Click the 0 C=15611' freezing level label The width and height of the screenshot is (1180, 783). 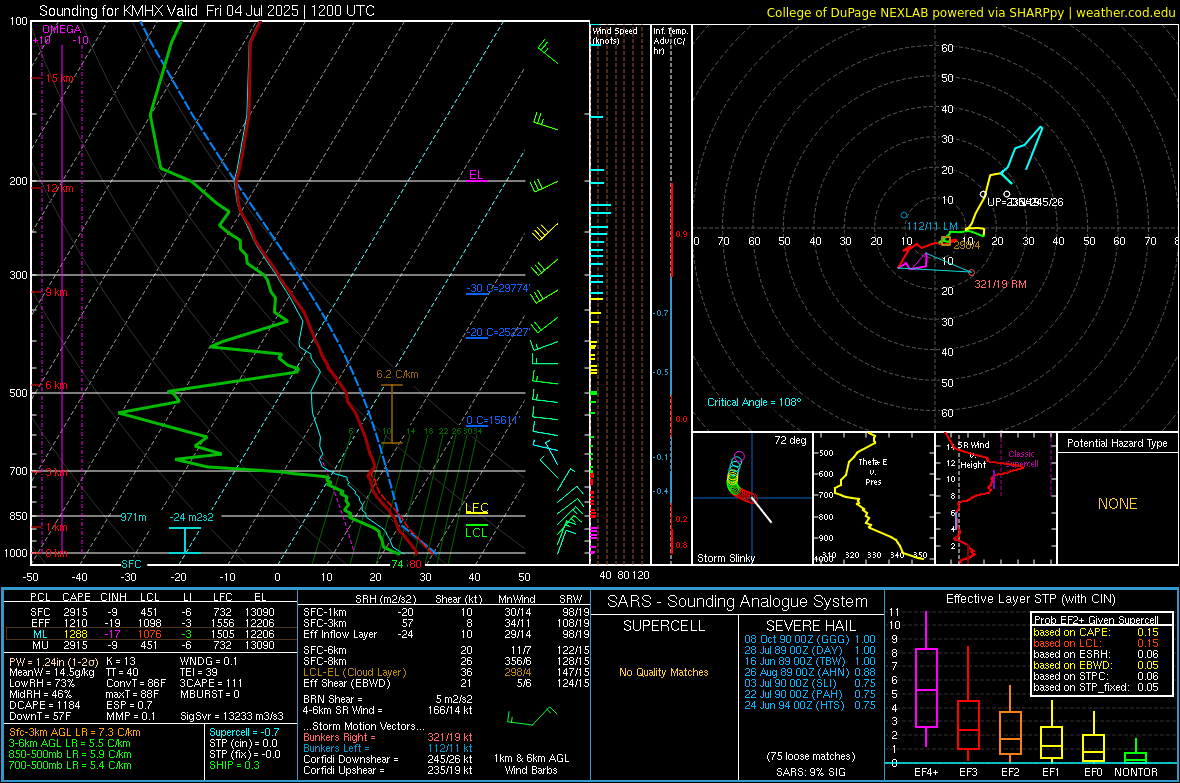(x=493, y=420)
